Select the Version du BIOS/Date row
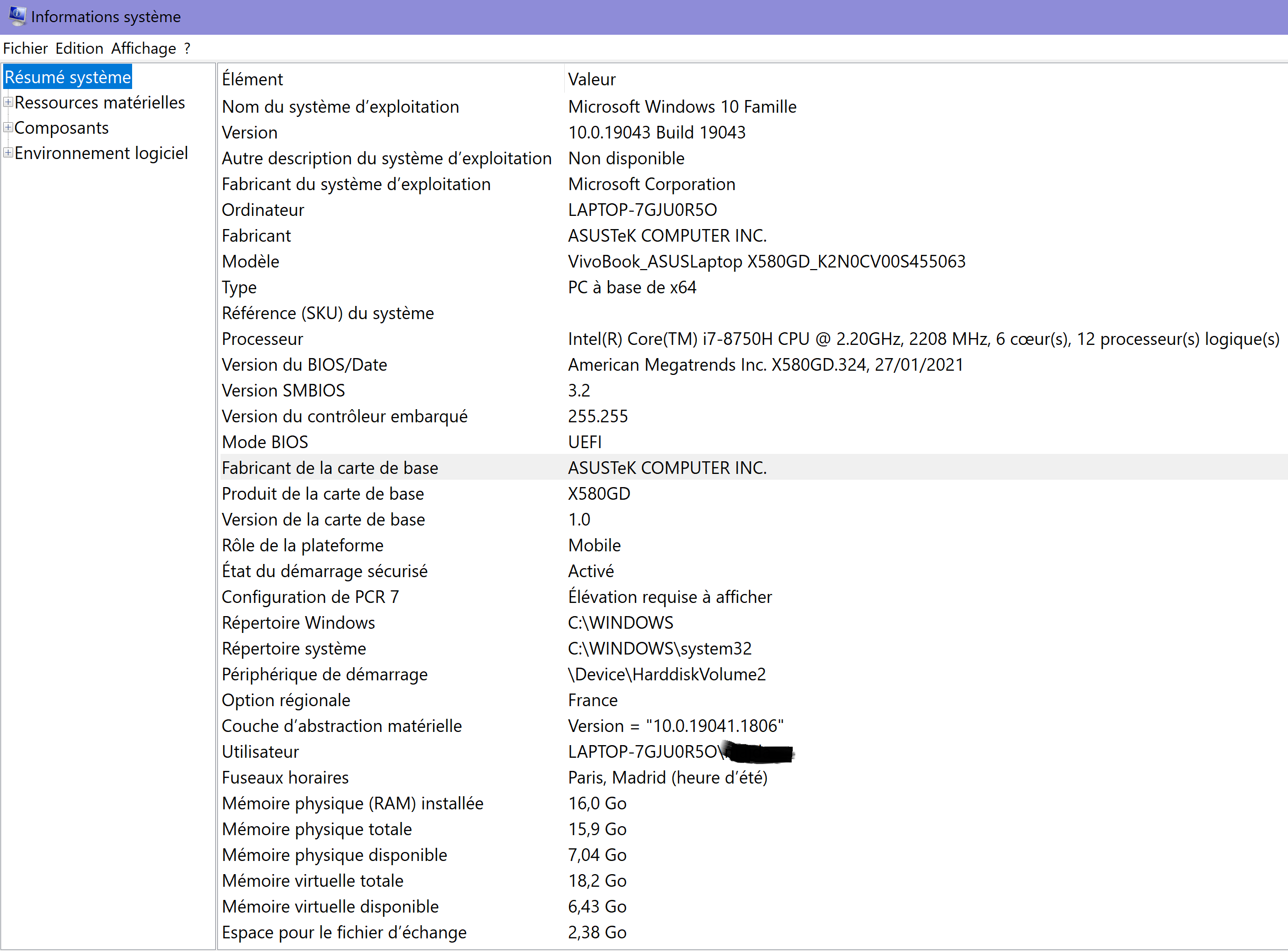This screenshot has width=1288, height=951. click(304, 365)
